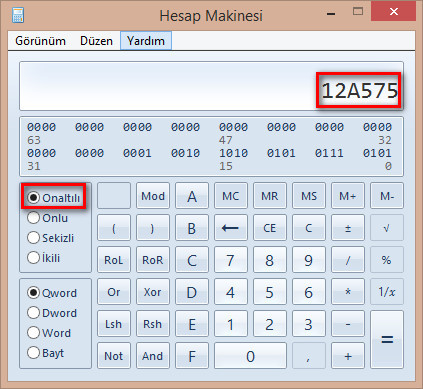
Task: Click the open parenthesis button
Action: click(x=114, y=228)
